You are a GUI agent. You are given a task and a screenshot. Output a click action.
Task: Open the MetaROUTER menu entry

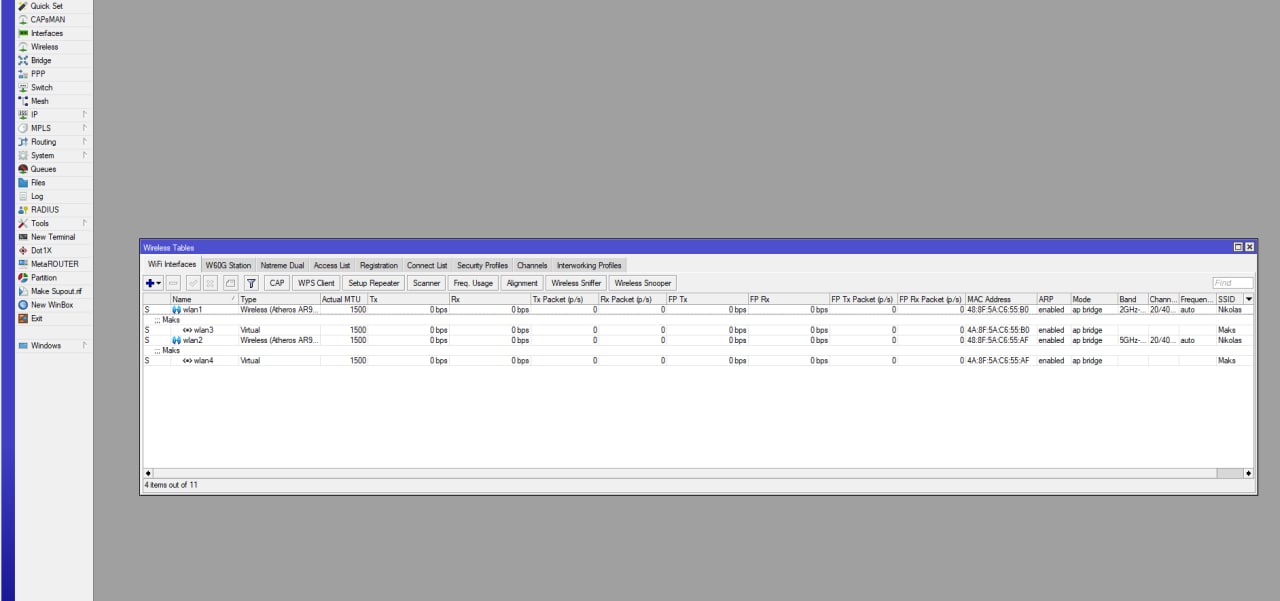coord(54,264)
